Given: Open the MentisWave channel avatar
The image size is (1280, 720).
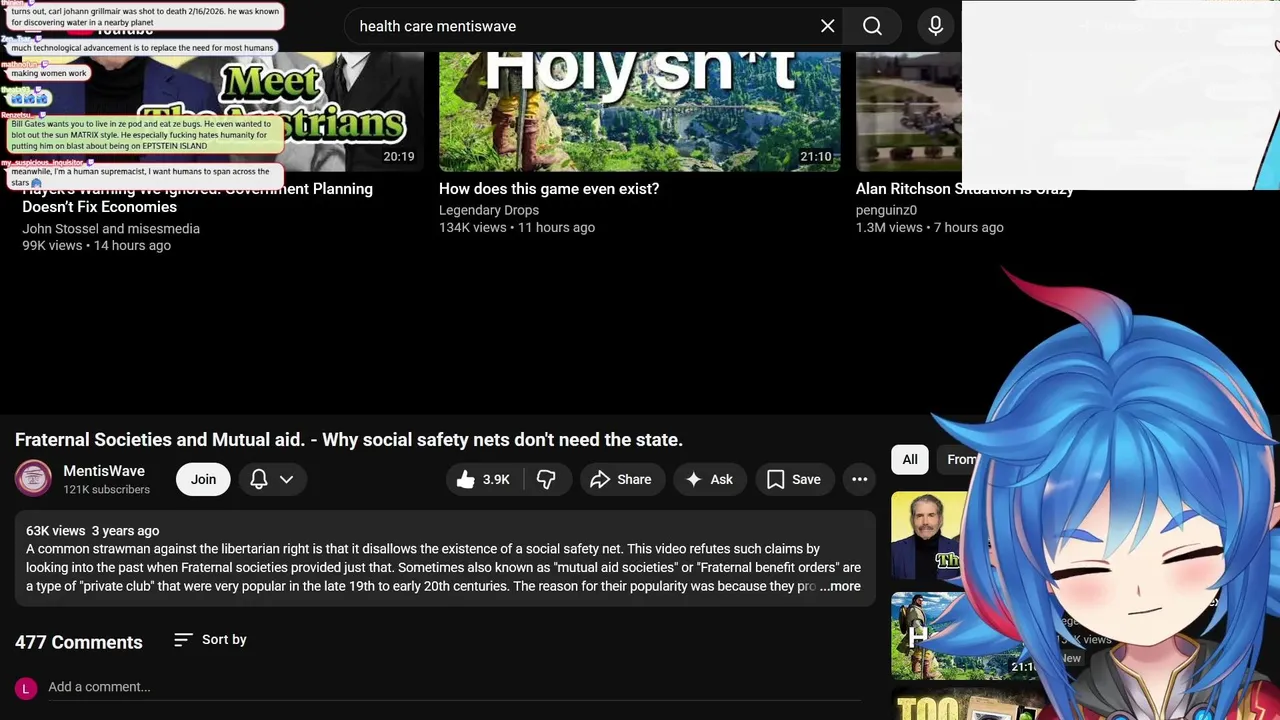Looking at the screenshot, I should click(33, 478).
